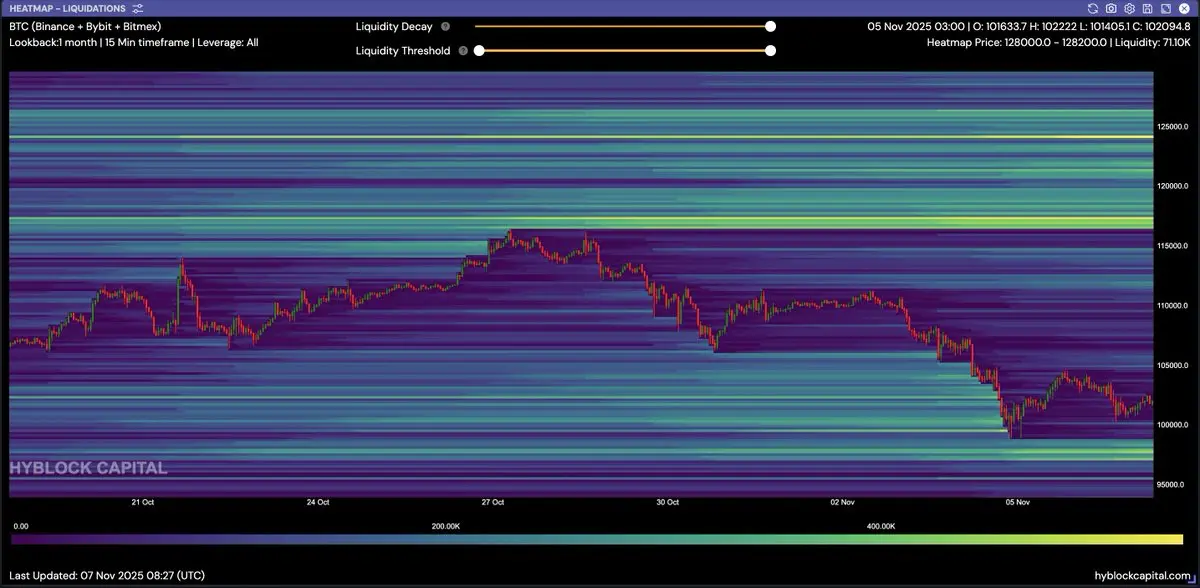Click the Lookback 1 month timeframe line
The width and height of the screenshot is (1200, 588).
tap(134, 43)
